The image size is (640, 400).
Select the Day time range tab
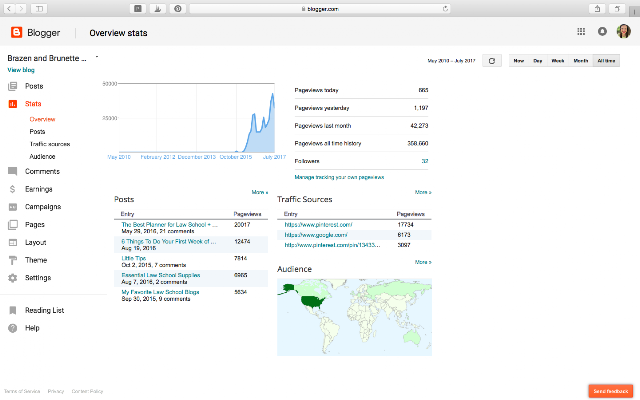click(538, 61)
